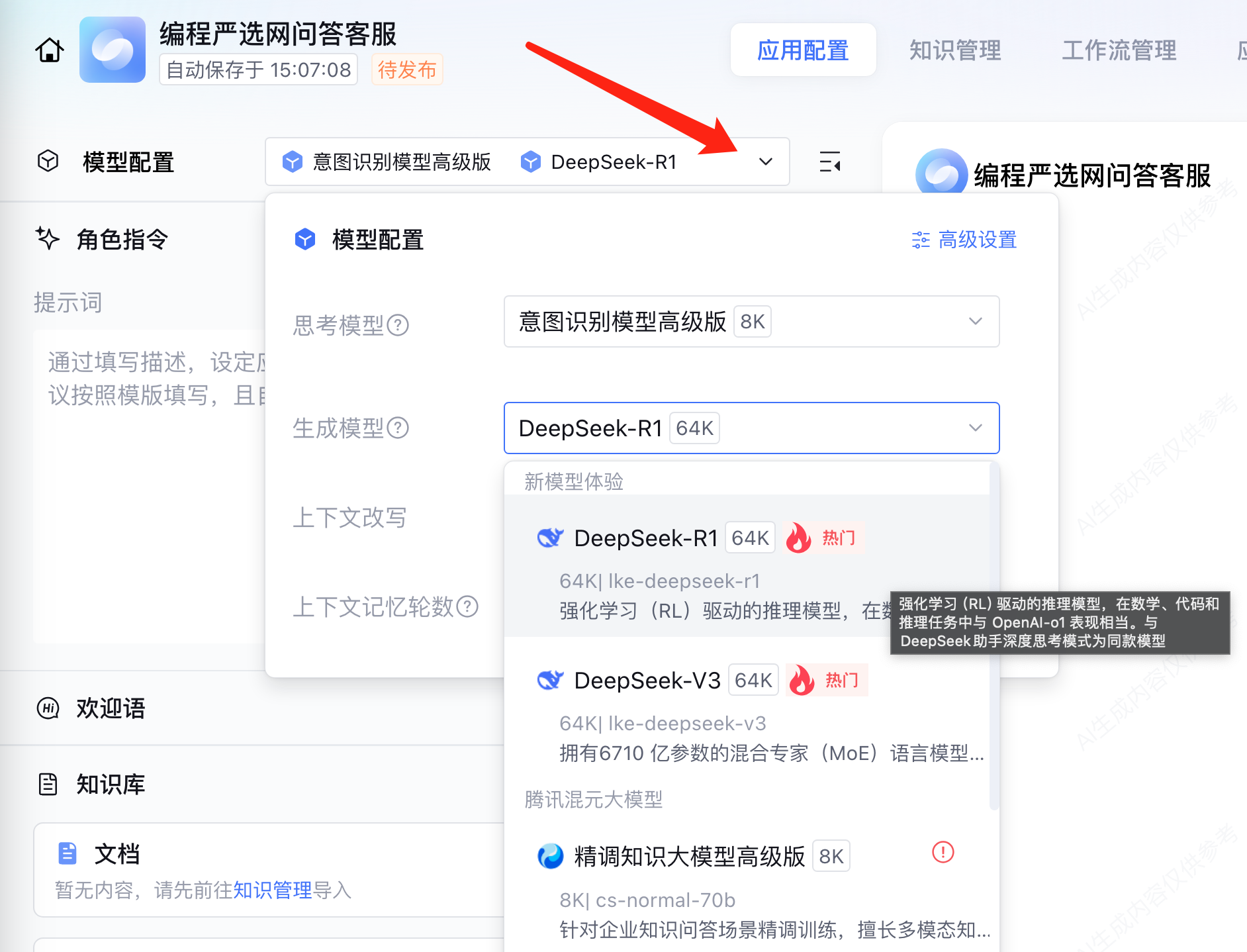Click the 欢迎语 Hi icon

(x=48, y=708)
